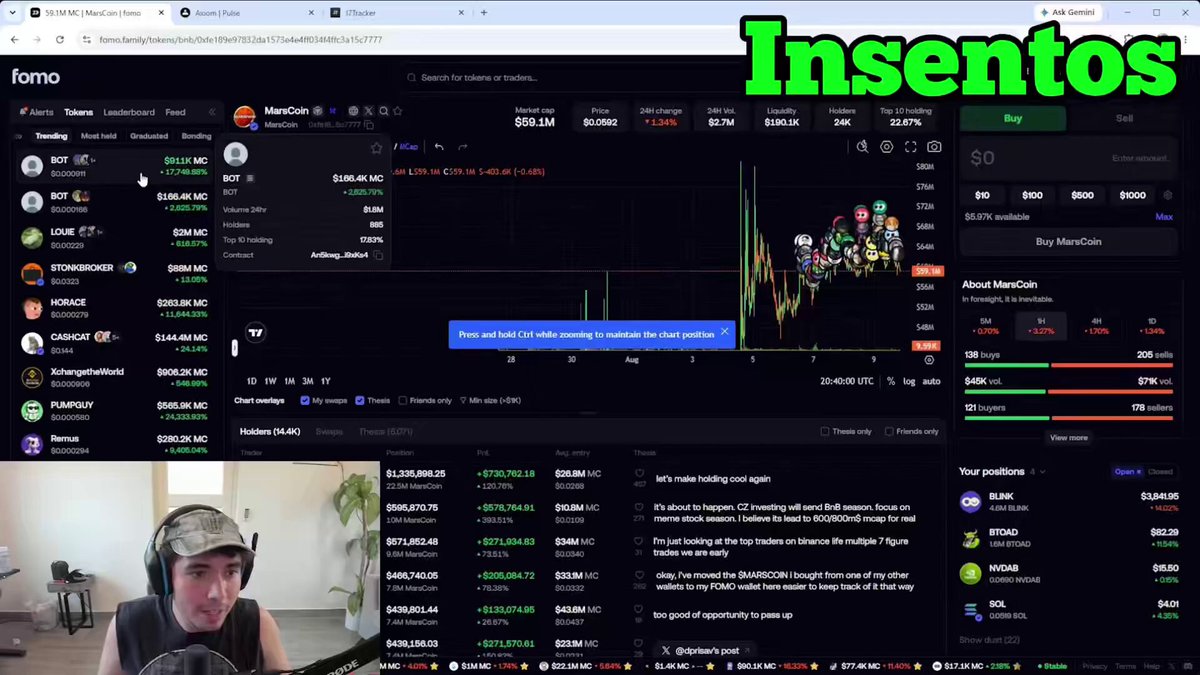Click the Buy MarsCoin button
This screenshot has height=675, width=1200.
pos(1068,241)
